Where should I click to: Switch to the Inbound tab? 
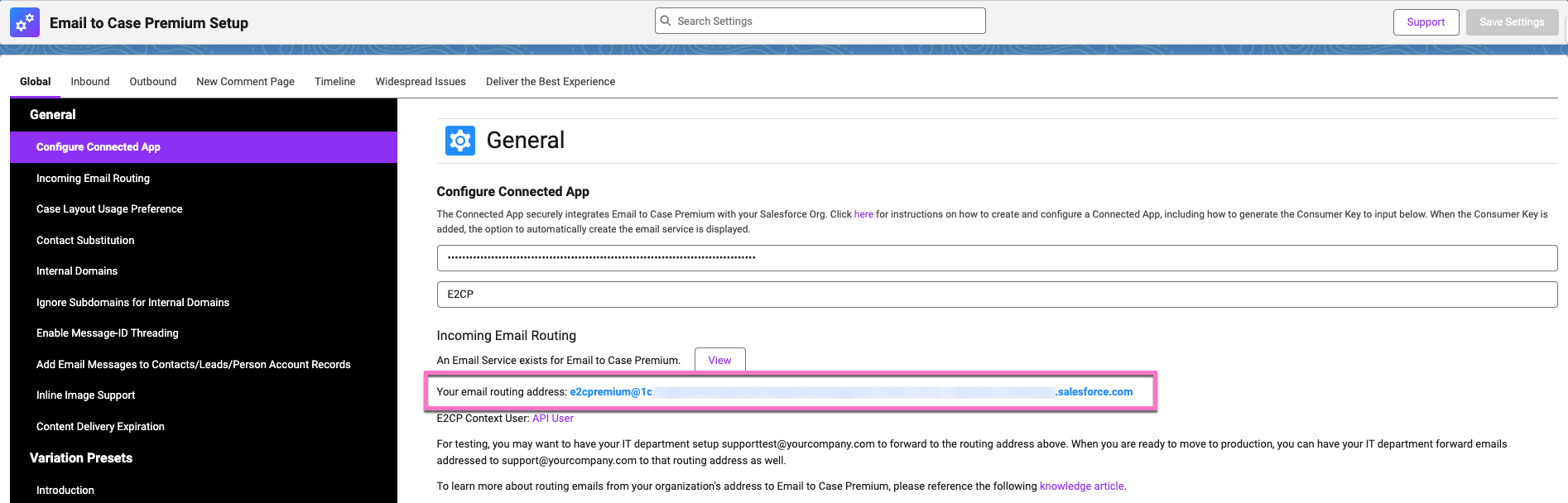pyautogui.click(x=90, y=81)
